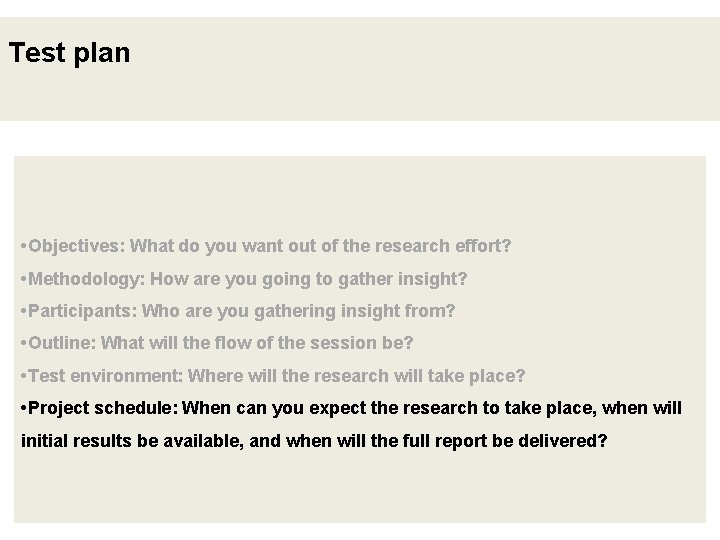Viewport: 720px width, 540px height.
Task: Click the bullet point before Methodology
Action: 24,278
